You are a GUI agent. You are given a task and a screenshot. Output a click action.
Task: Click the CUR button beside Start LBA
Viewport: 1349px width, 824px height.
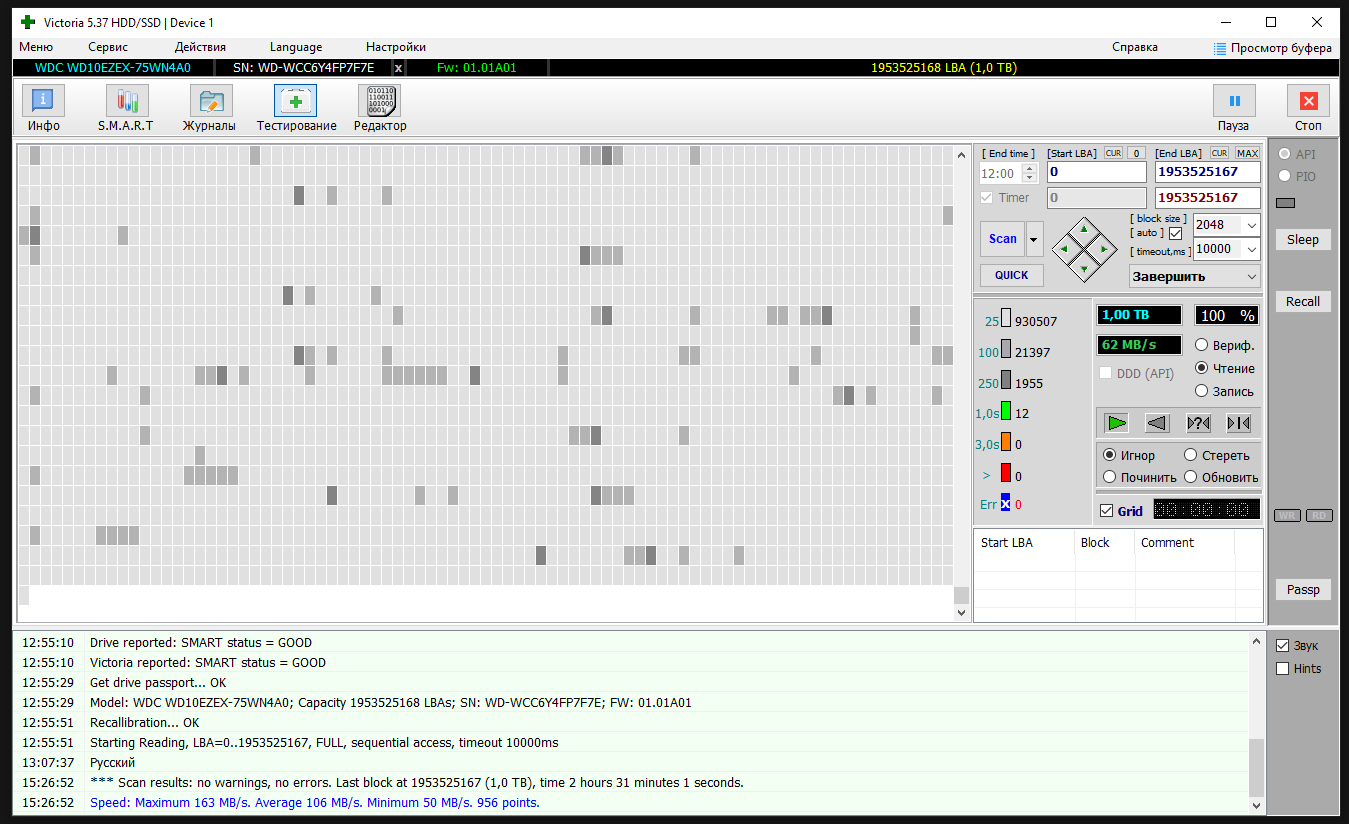coord(1113,154)
